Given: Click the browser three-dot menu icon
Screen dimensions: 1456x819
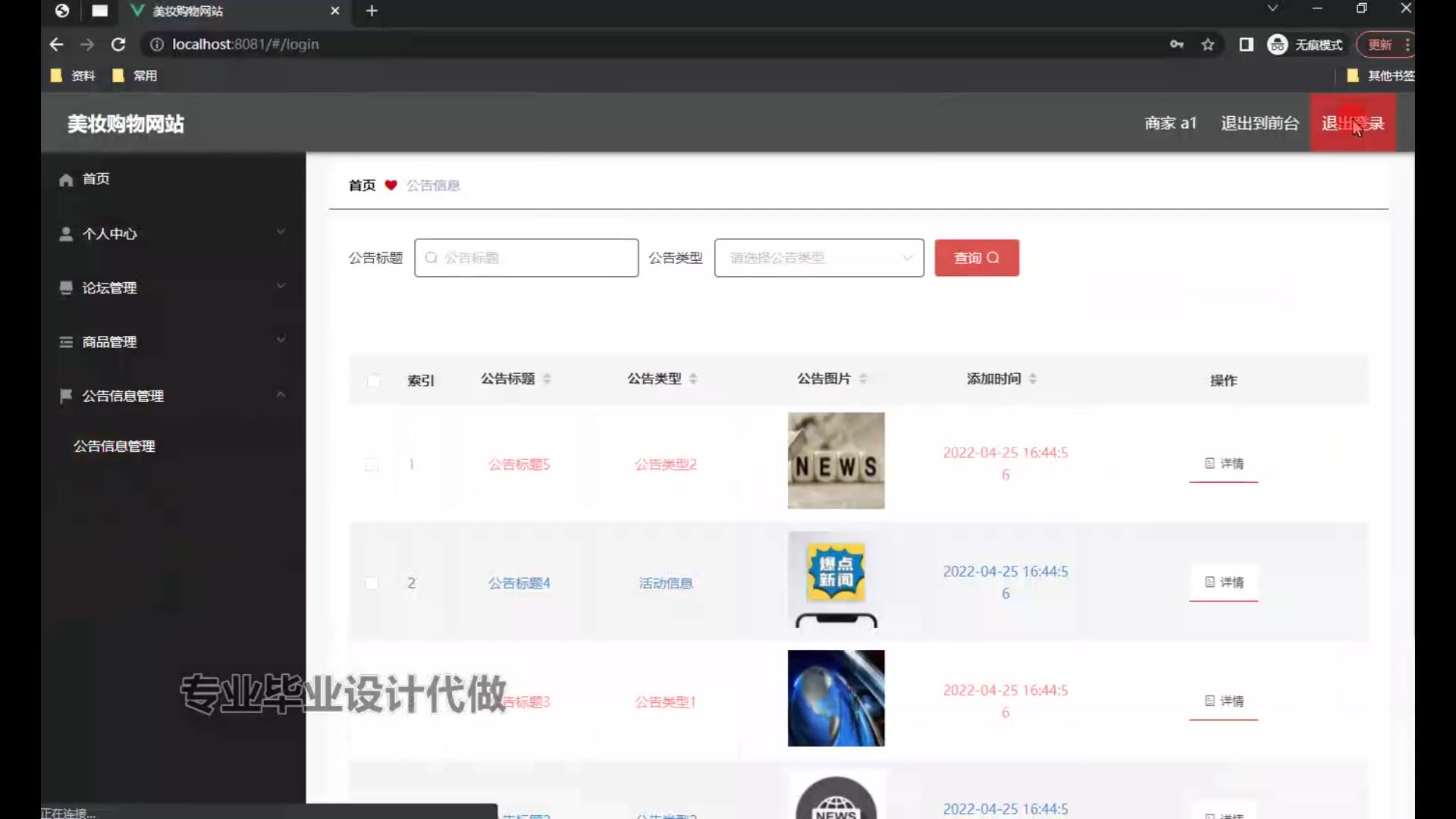Looking at the screenshot, I should [1407, 44].
